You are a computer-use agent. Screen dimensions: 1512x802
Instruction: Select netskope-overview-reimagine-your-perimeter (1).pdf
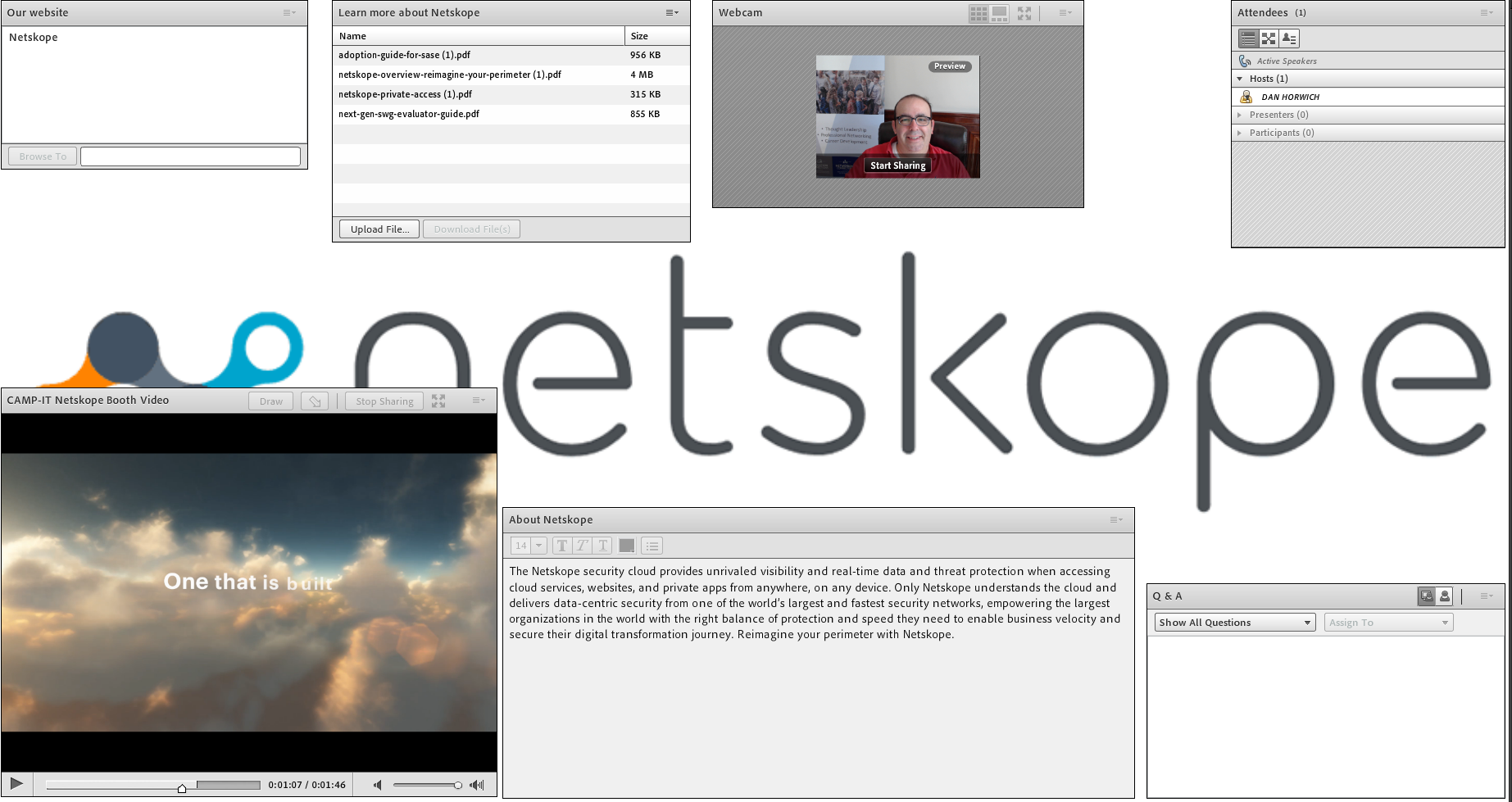click(511, 75)
